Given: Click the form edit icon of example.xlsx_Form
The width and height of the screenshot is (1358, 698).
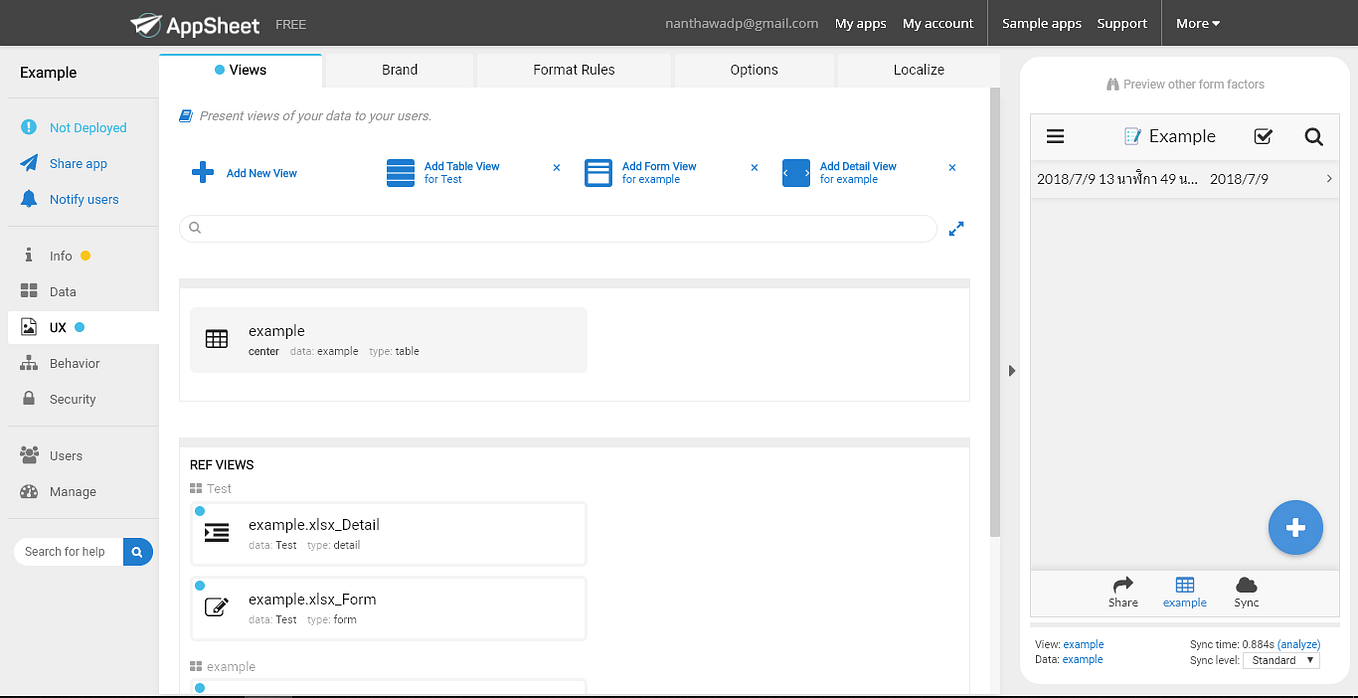Looking at the screenshot, I should [x=217, y=607].
